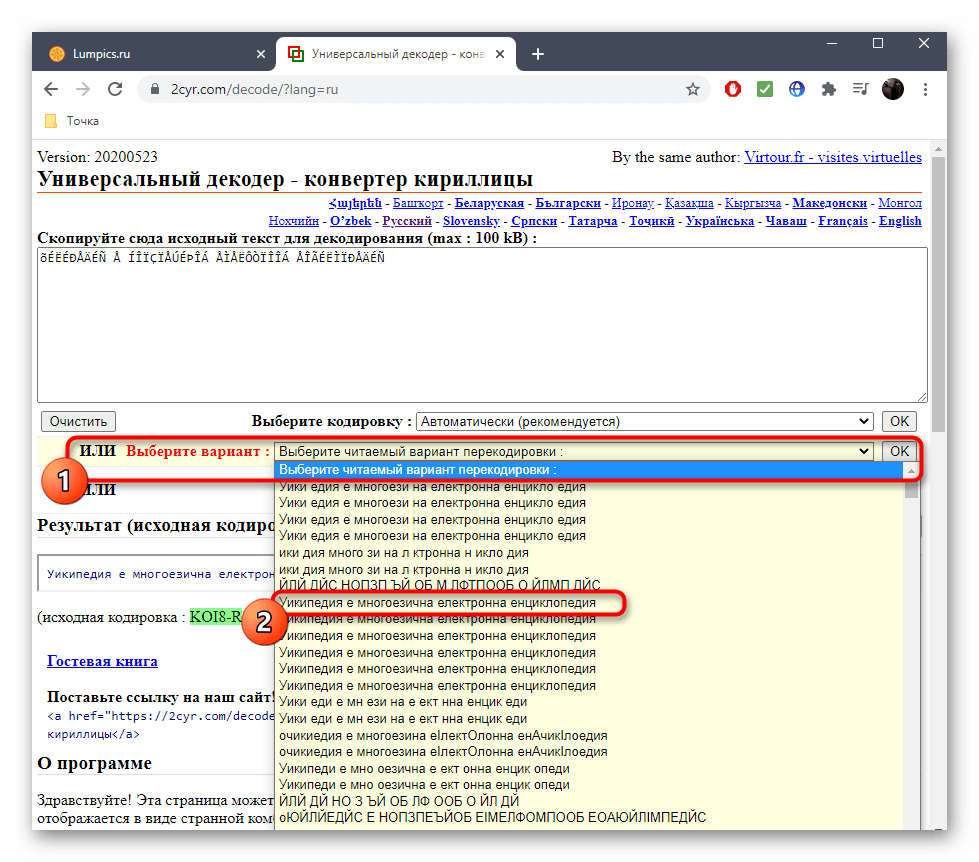Open the media control playlist icon
The height and width of the screenshot is (862, 979).
[860, 89]
